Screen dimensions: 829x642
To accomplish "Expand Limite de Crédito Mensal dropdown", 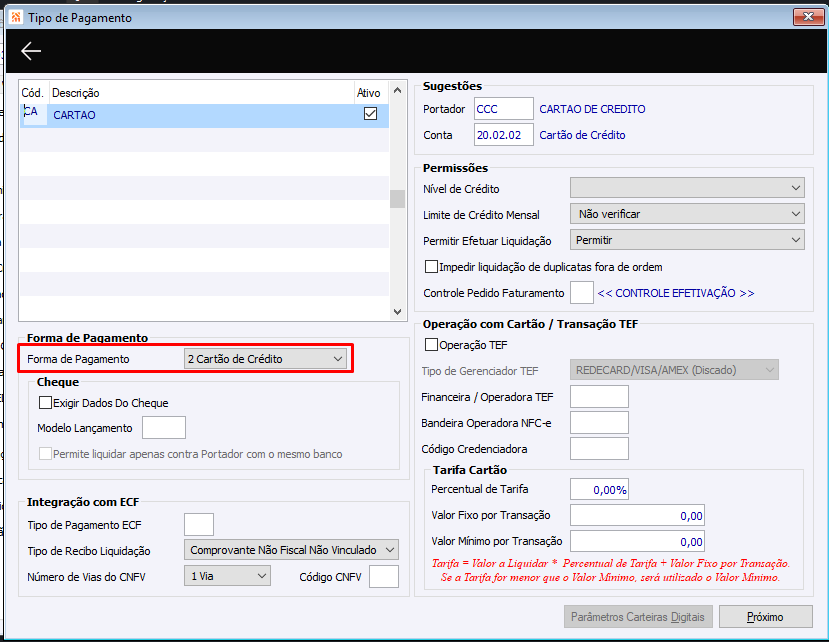I will pyautogui.click(x=687, y=214).
